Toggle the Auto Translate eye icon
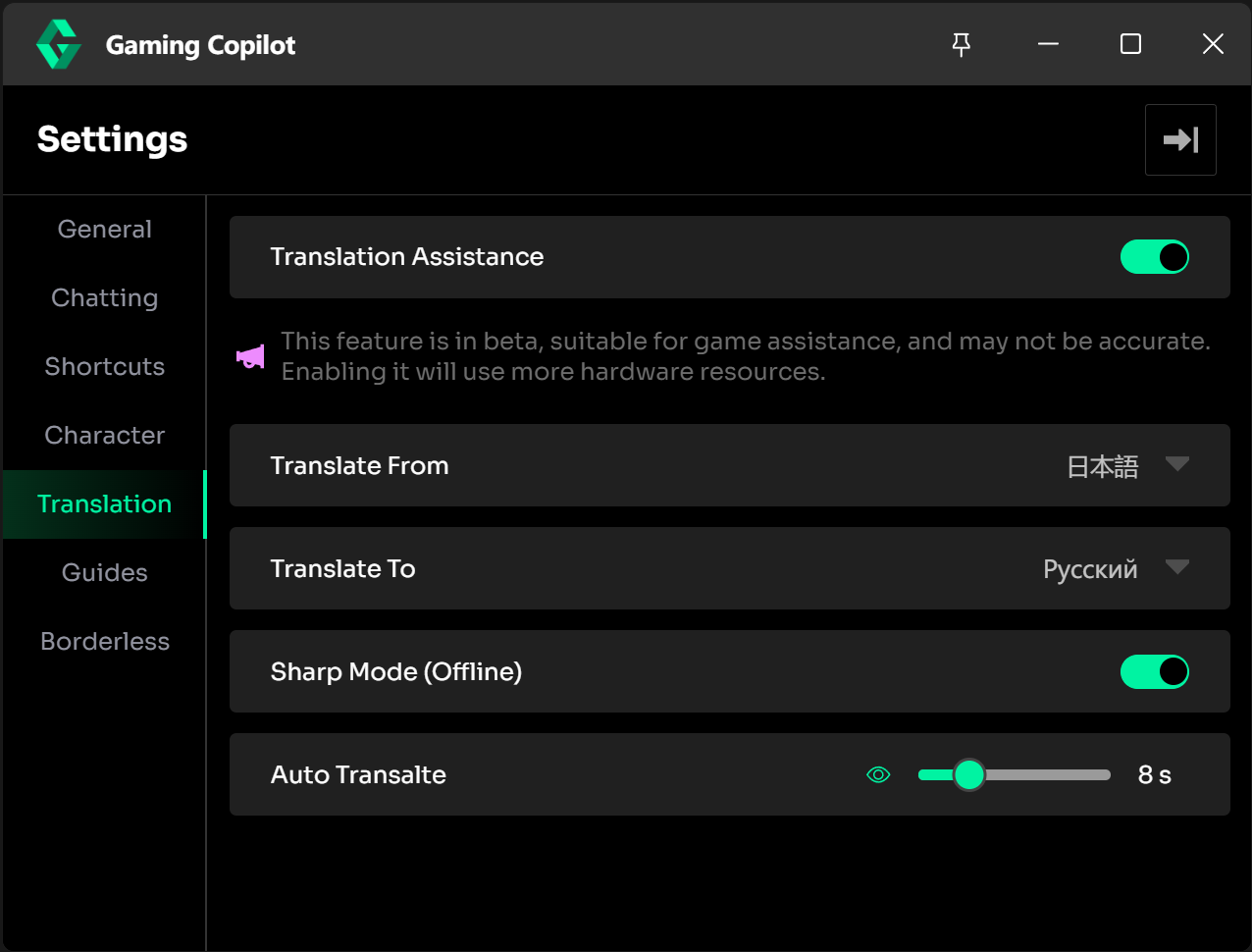The height and width of the screenshot is (952, 1252). (x=878, y=775)
